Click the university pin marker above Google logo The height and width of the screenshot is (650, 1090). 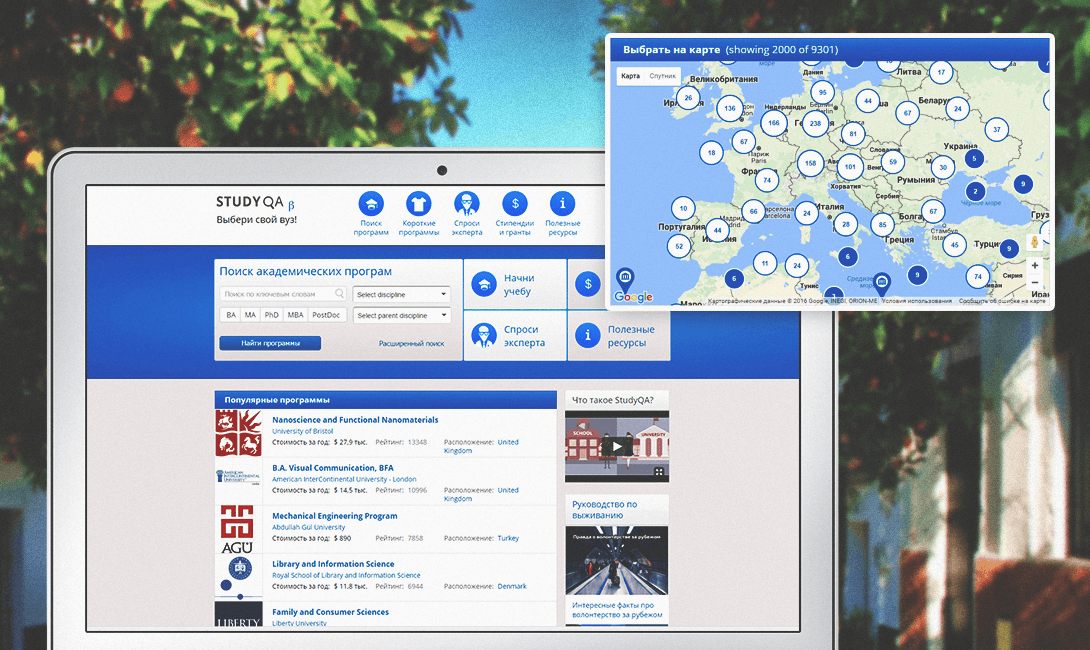point(625,280)
